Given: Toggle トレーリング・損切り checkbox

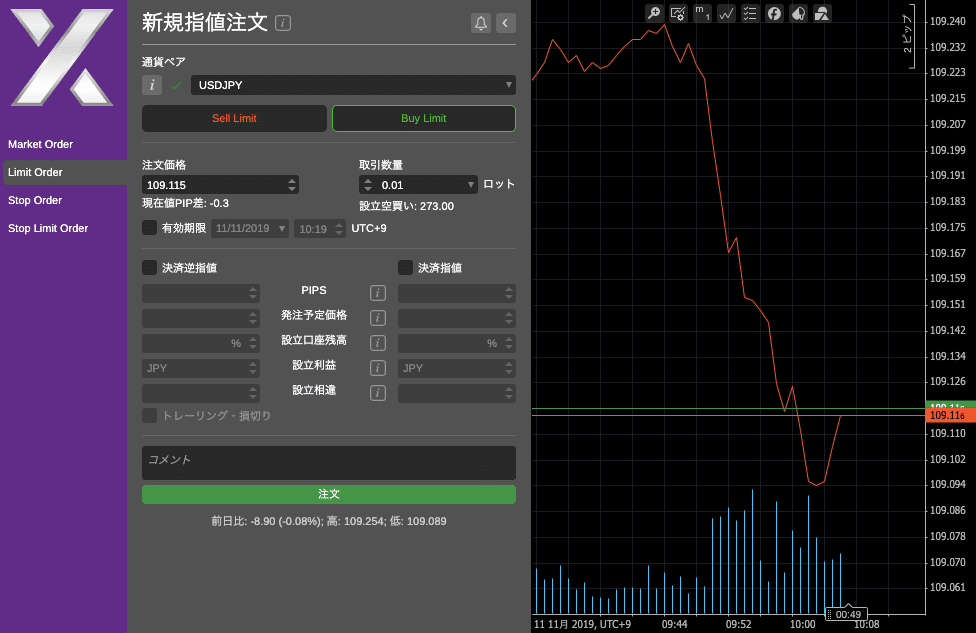Looking at the screenshot, I should pos(149,415).
